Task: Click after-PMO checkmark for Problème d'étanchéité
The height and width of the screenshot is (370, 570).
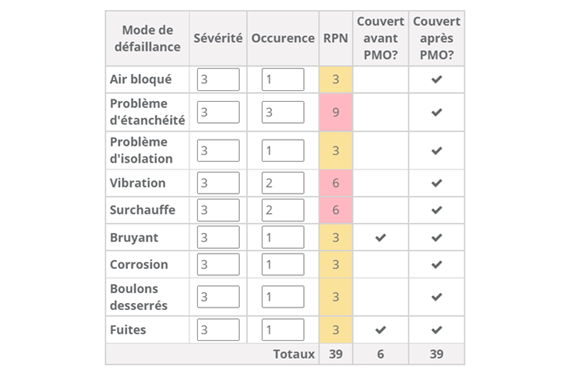Action: coord(437,112)
